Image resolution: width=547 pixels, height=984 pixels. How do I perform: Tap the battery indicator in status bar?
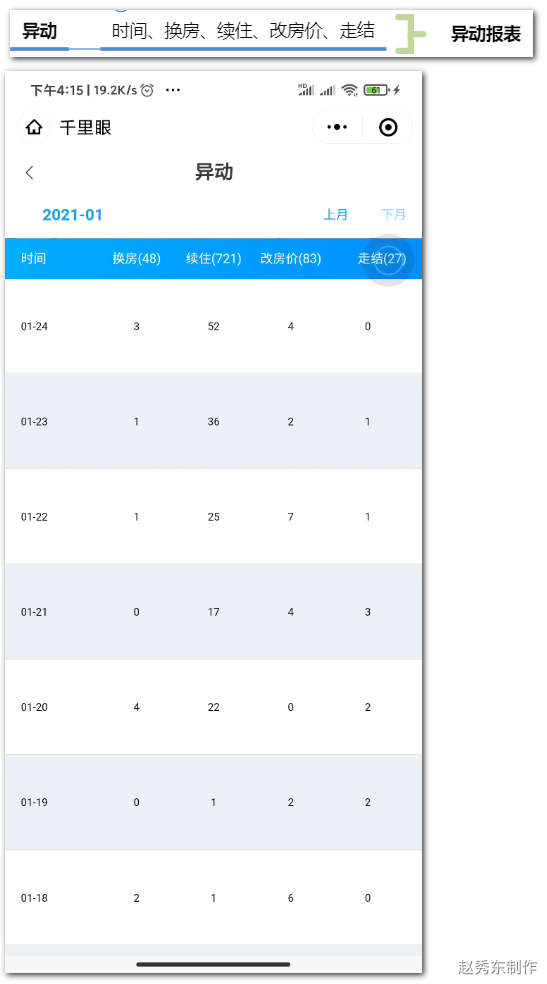[x=376, y=90]
